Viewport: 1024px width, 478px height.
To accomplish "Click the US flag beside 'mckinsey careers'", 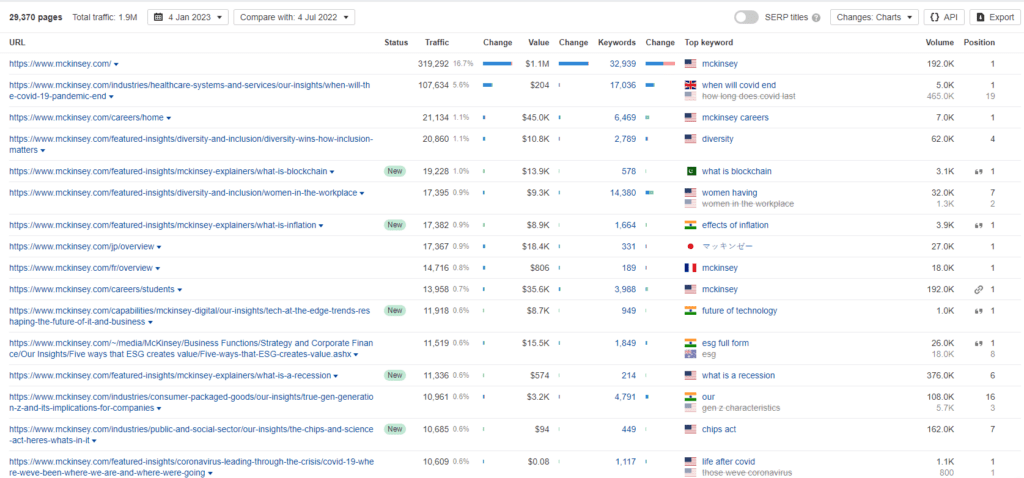I will (x=690, y=118).
